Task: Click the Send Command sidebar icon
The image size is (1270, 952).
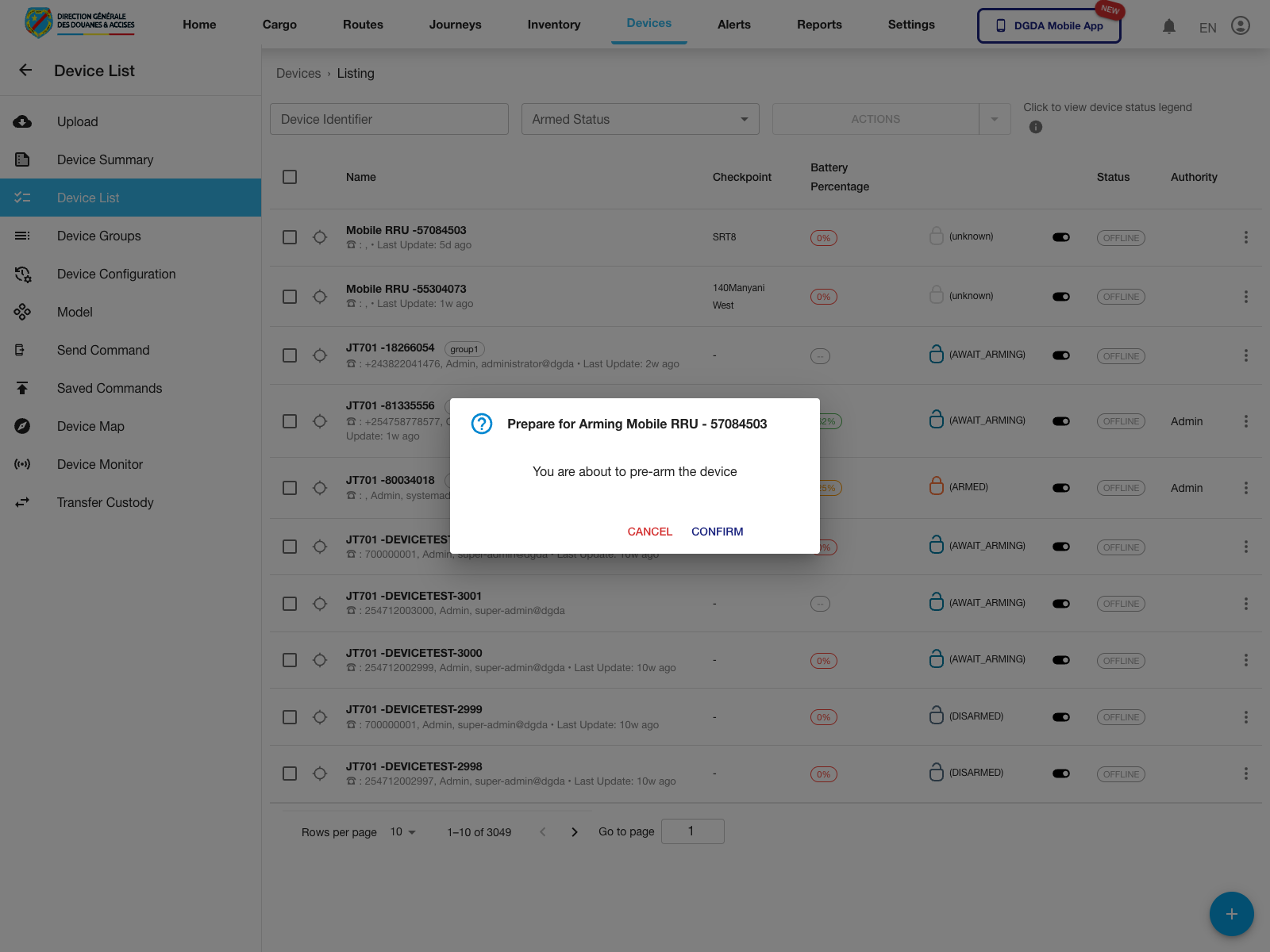Action: pyautogui.click(x=22, y=350)
